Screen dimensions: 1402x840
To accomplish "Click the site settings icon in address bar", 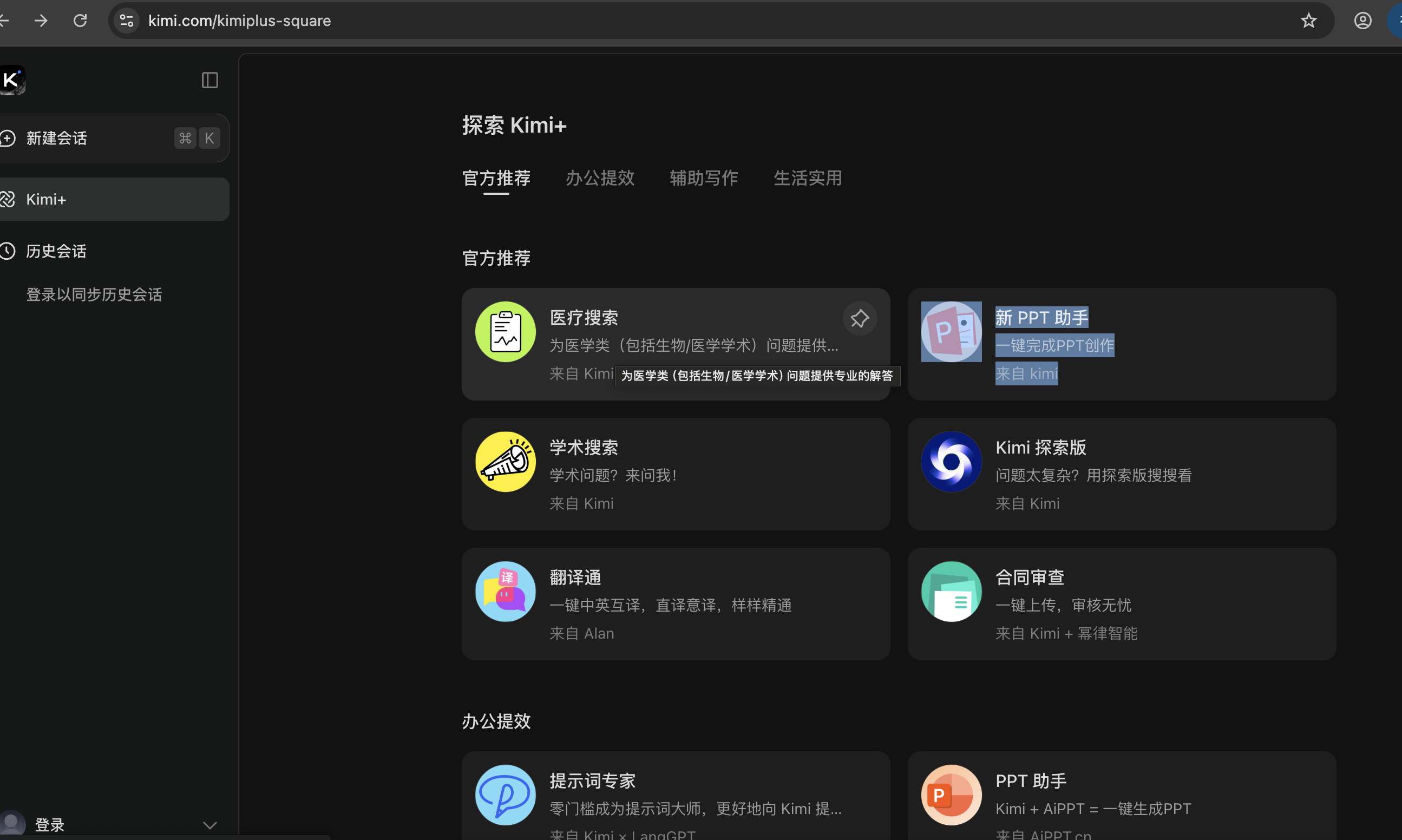I will pos(126,21).
